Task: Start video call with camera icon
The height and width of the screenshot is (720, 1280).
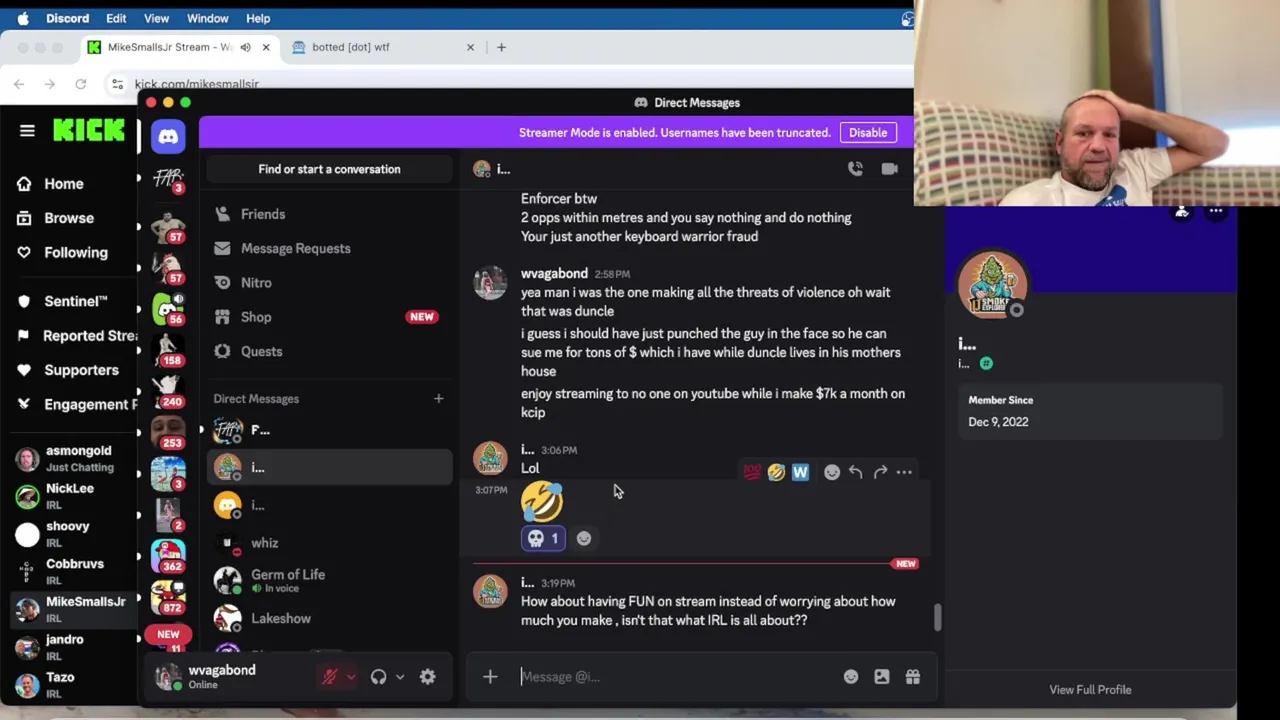Action: 889,169
